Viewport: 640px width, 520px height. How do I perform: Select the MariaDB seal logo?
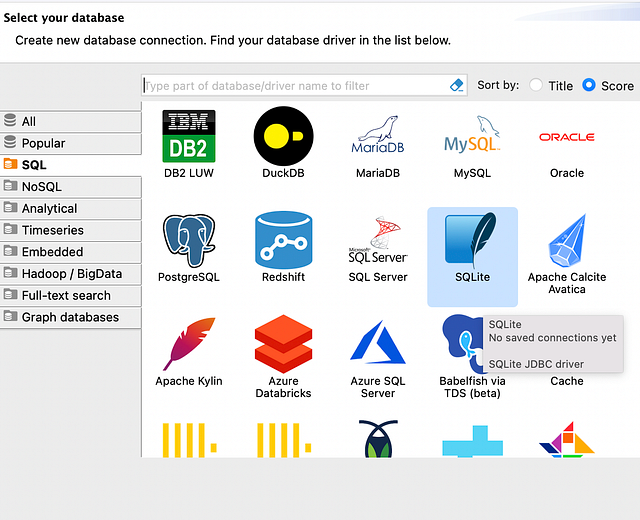pyautogui.click(x=378, y=134)
